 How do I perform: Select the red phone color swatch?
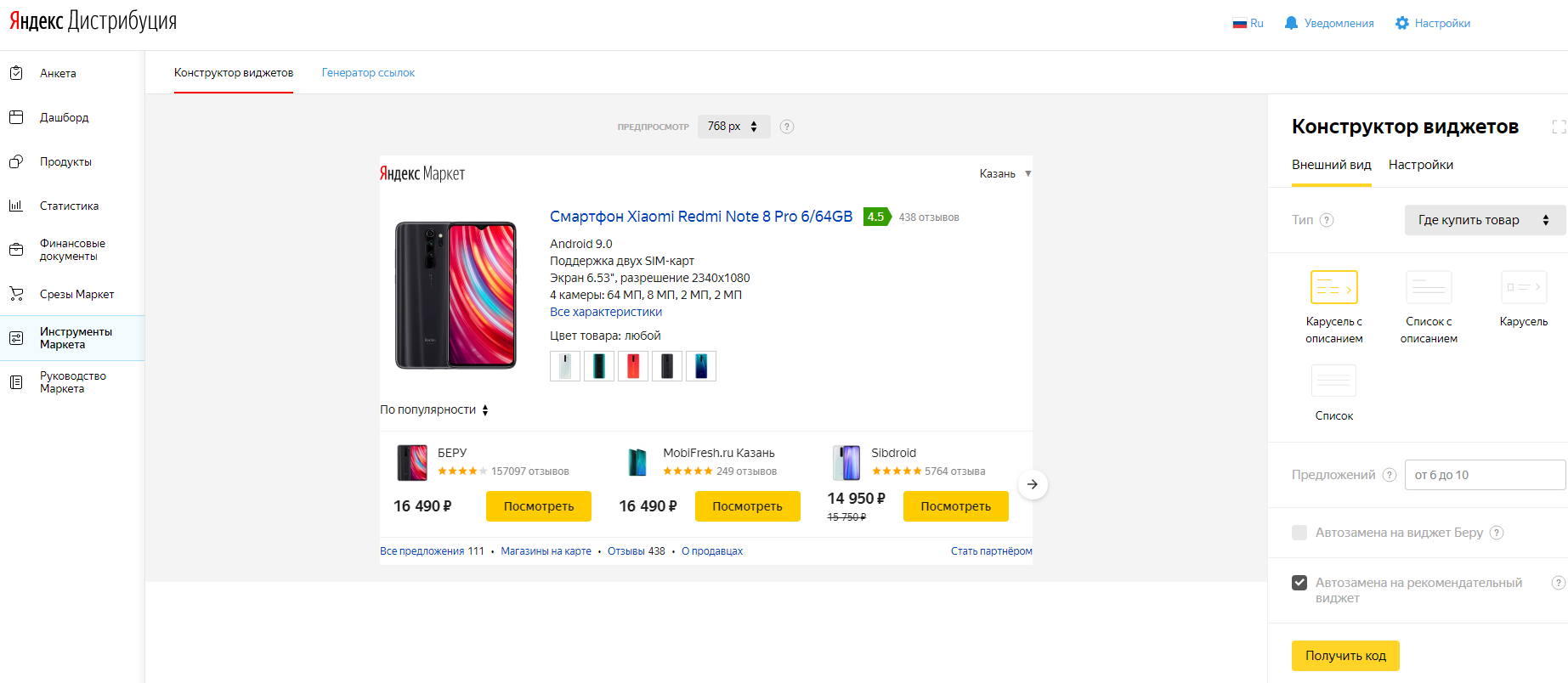pyautogui.click(x=633, y=366)
